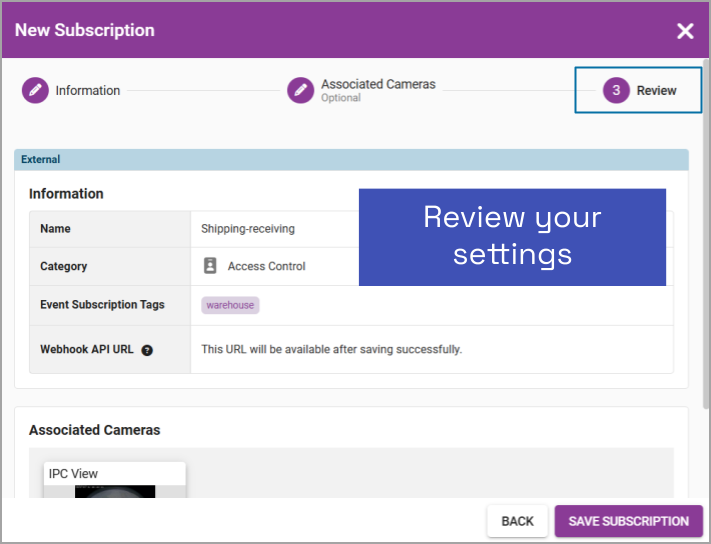Click the webhook URL availability message
This screenshot has width=711, height=544.
pyautogui.click(x=331, y=350)
